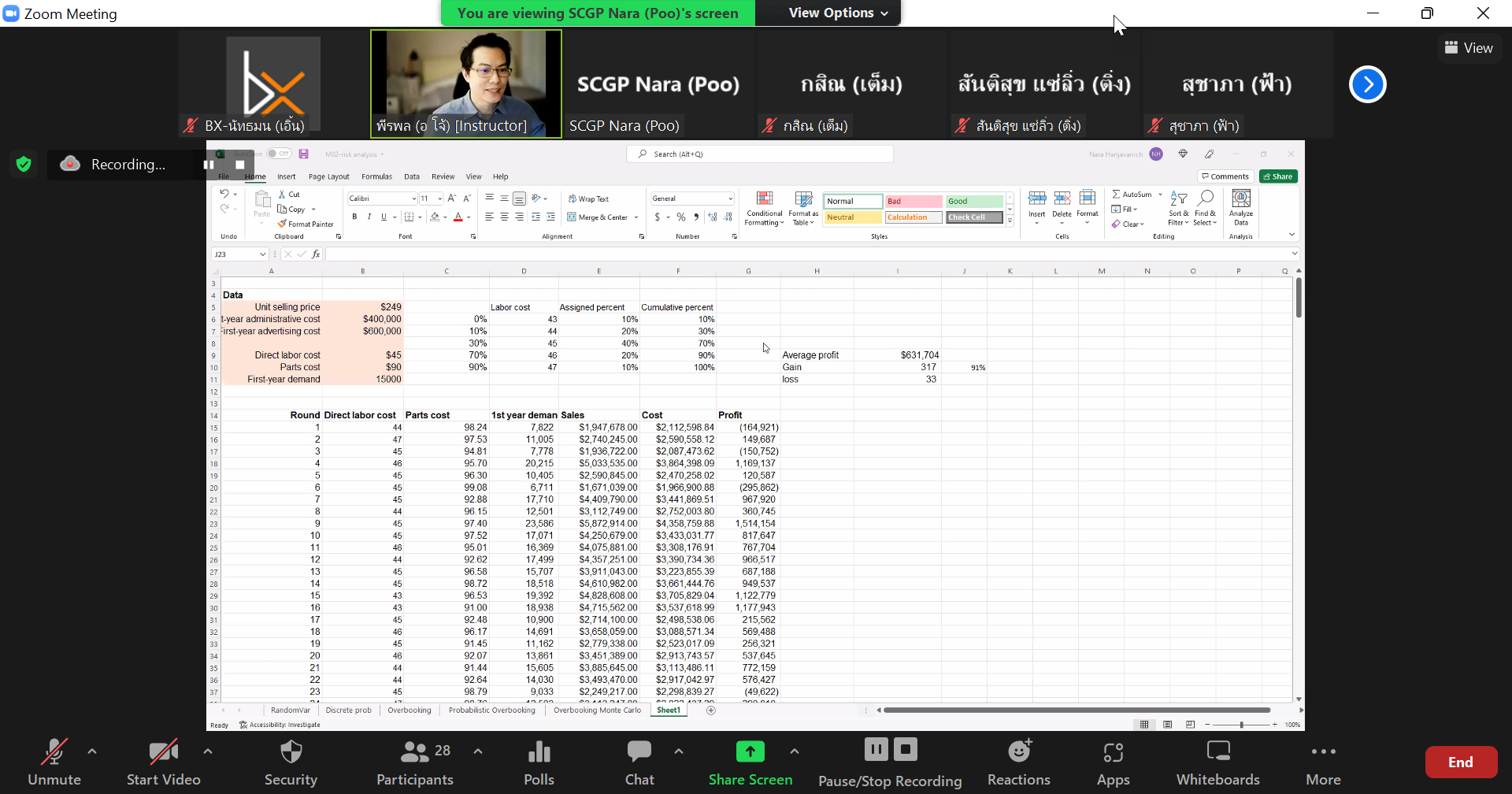Click the green Share Screen icon
The height and width of the screenshot is (794, 1512).
tap(750, 752)
